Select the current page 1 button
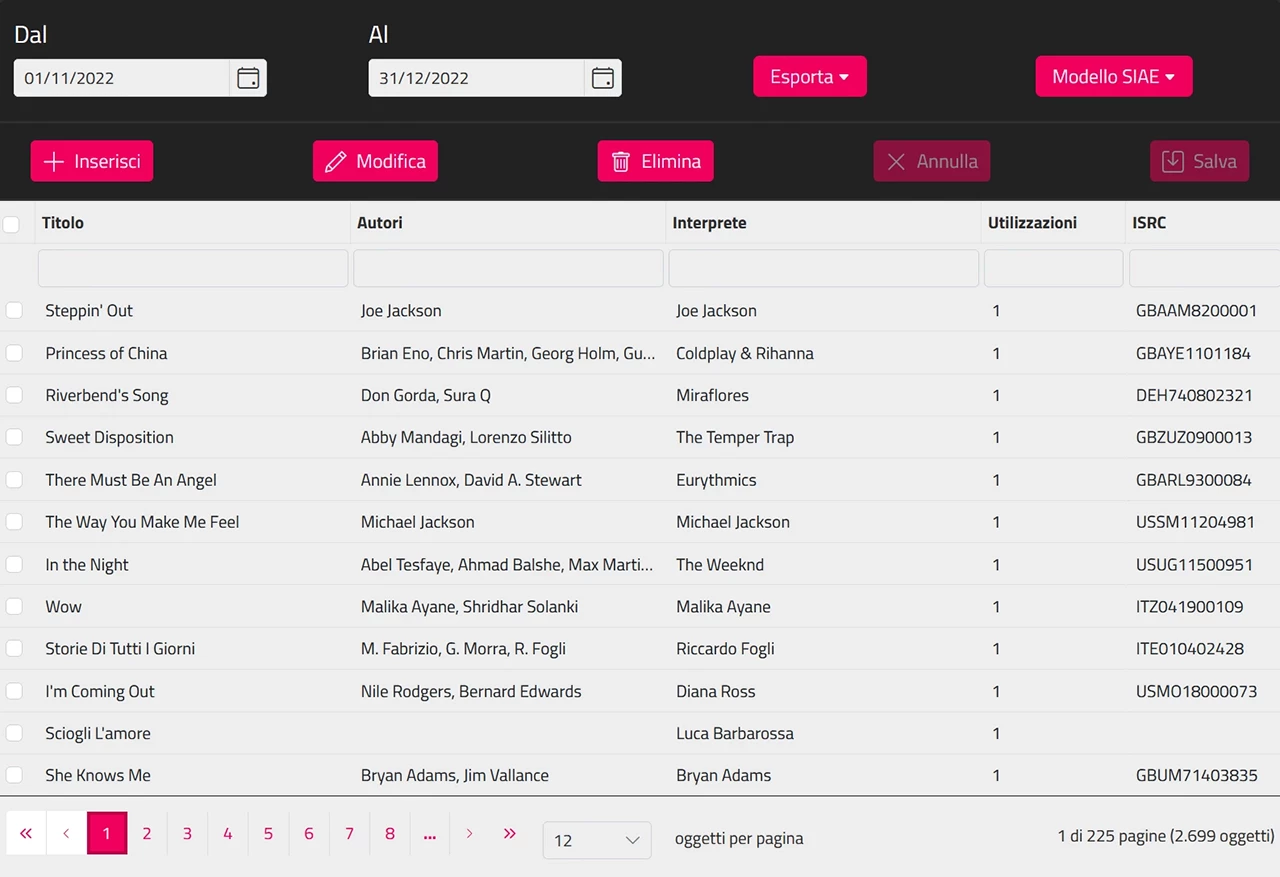The width and height of the screenshot is (1280, 877). [107, 833]
